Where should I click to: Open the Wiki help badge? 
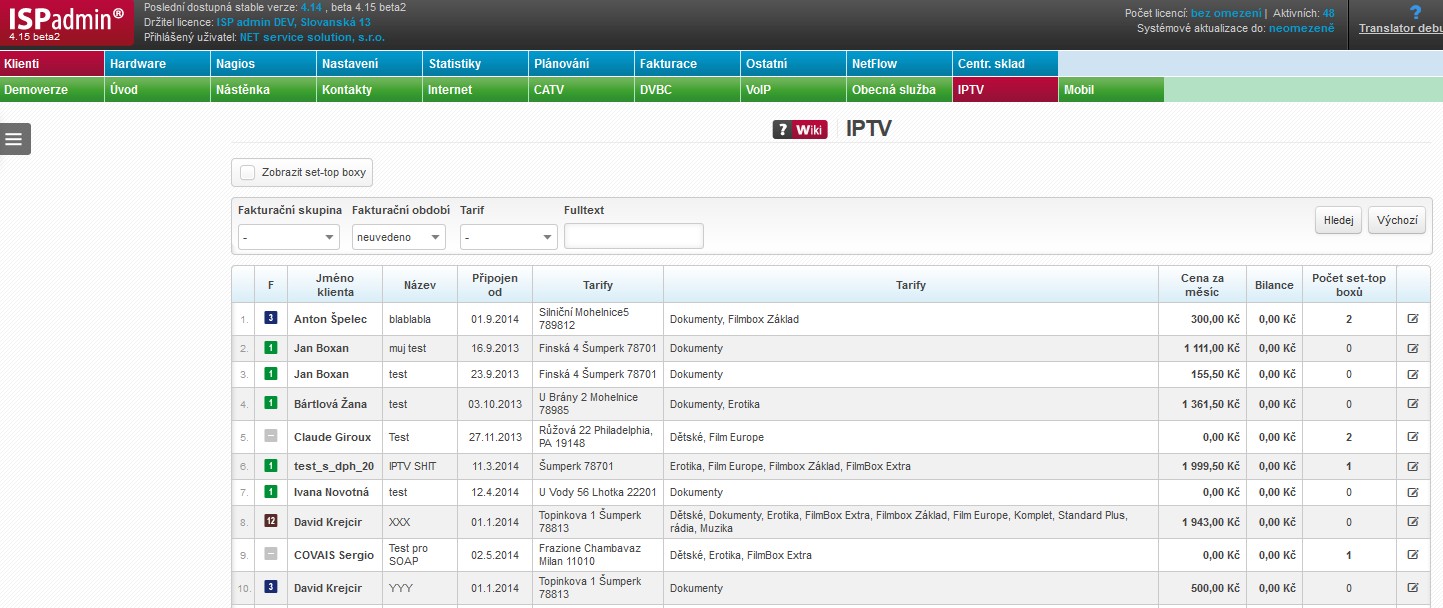click(800, 129)
